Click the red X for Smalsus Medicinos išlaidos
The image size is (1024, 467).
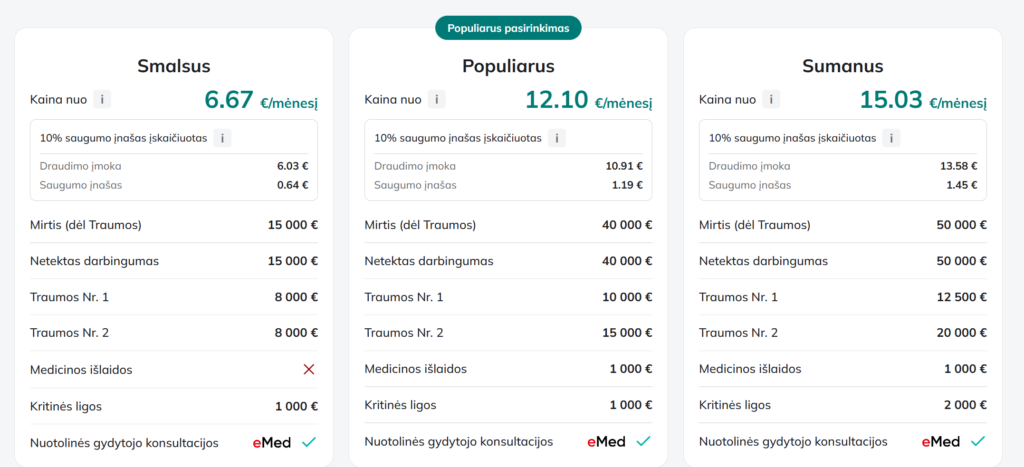pos(309,369)
